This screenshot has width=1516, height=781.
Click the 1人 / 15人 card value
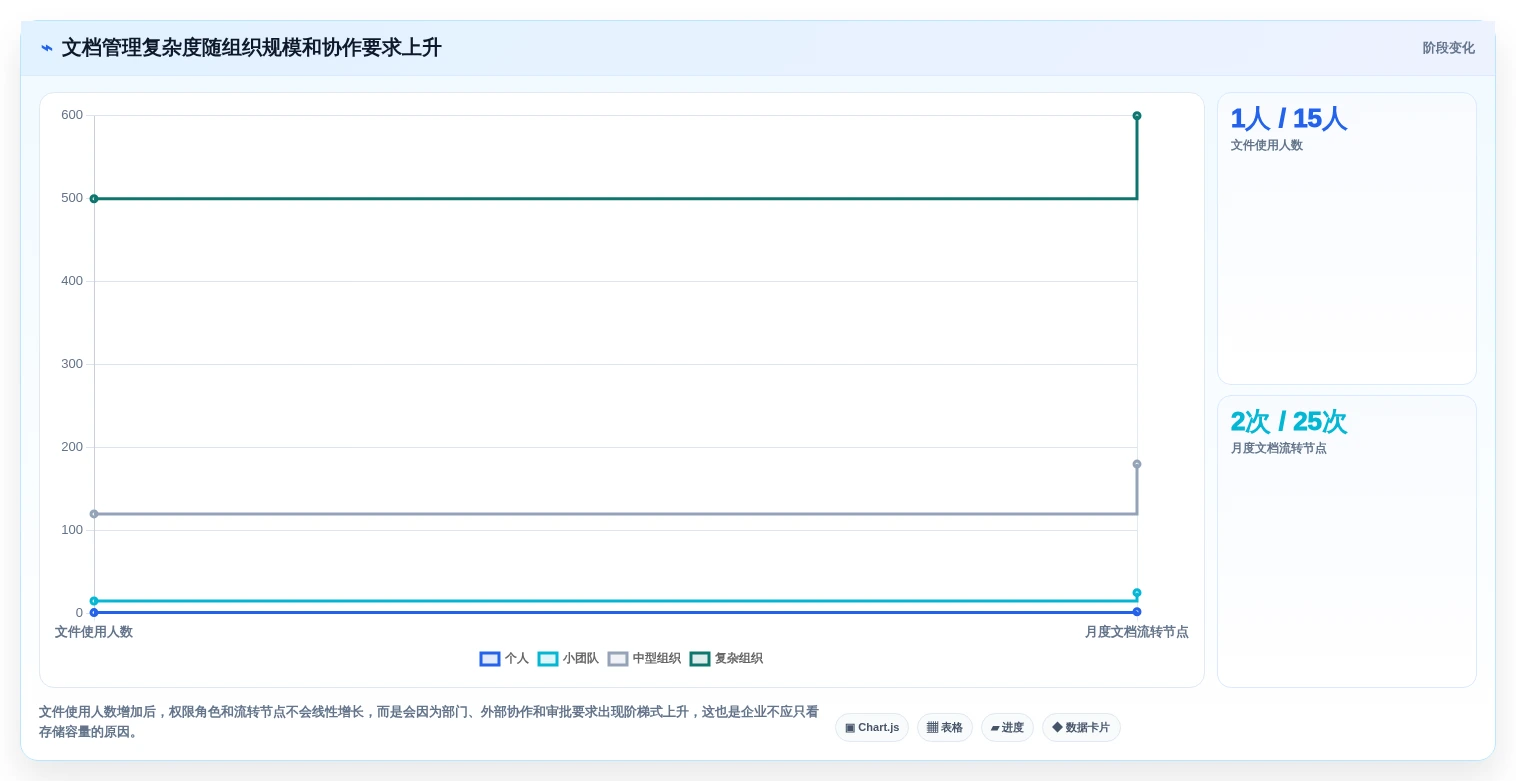1288,119
